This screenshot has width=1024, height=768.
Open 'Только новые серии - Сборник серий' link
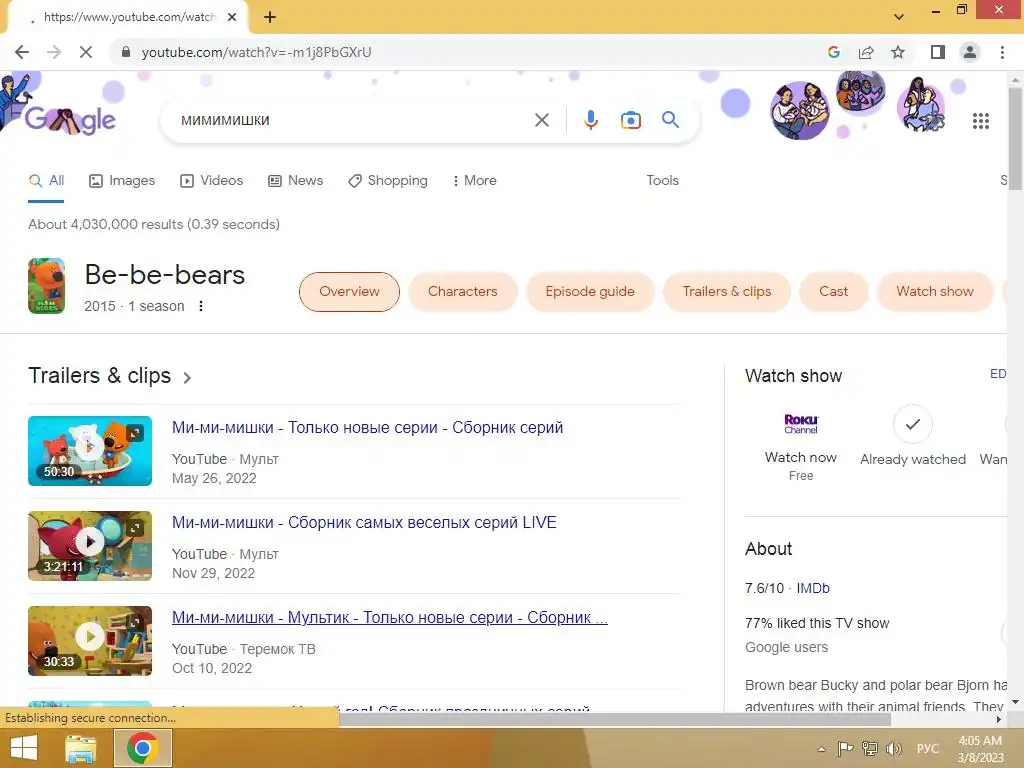(367, 428)
